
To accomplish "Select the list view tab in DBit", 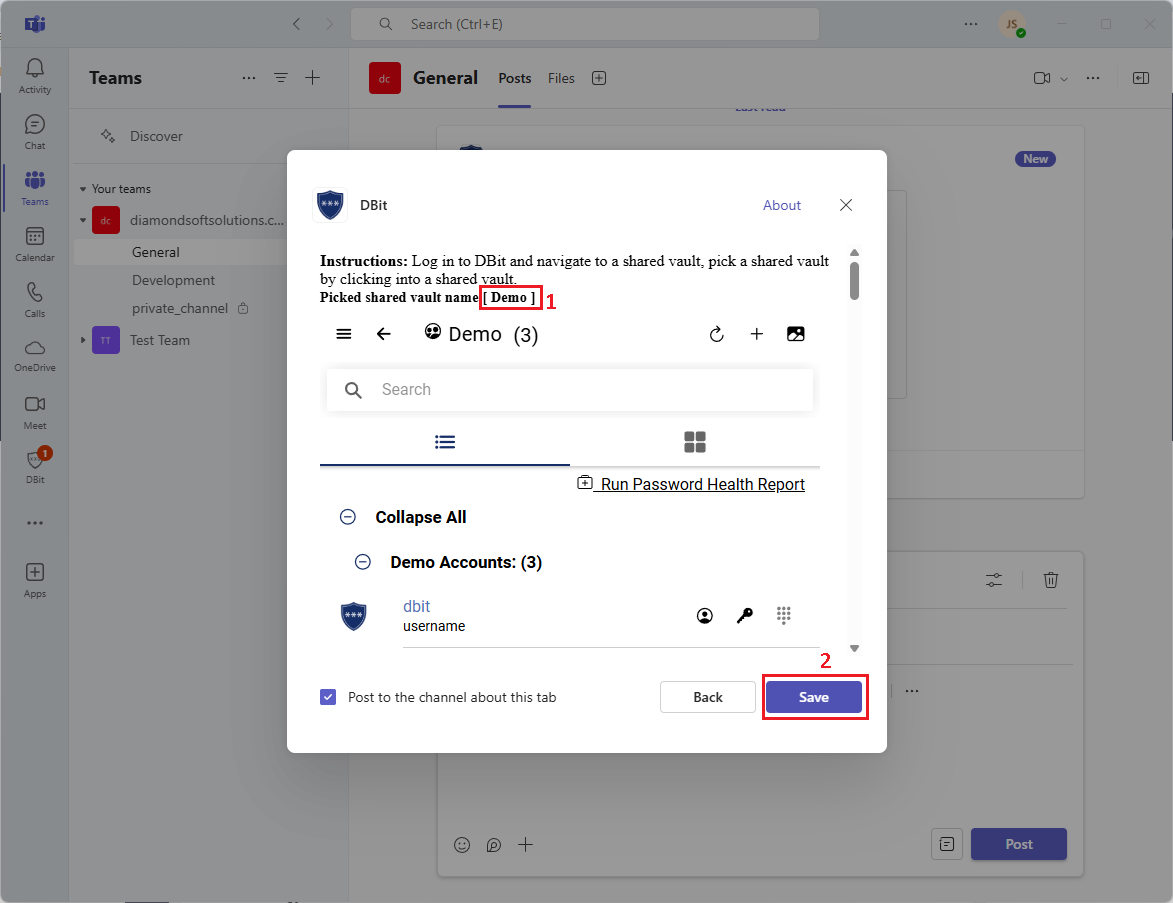I will (x=445, y=442).
